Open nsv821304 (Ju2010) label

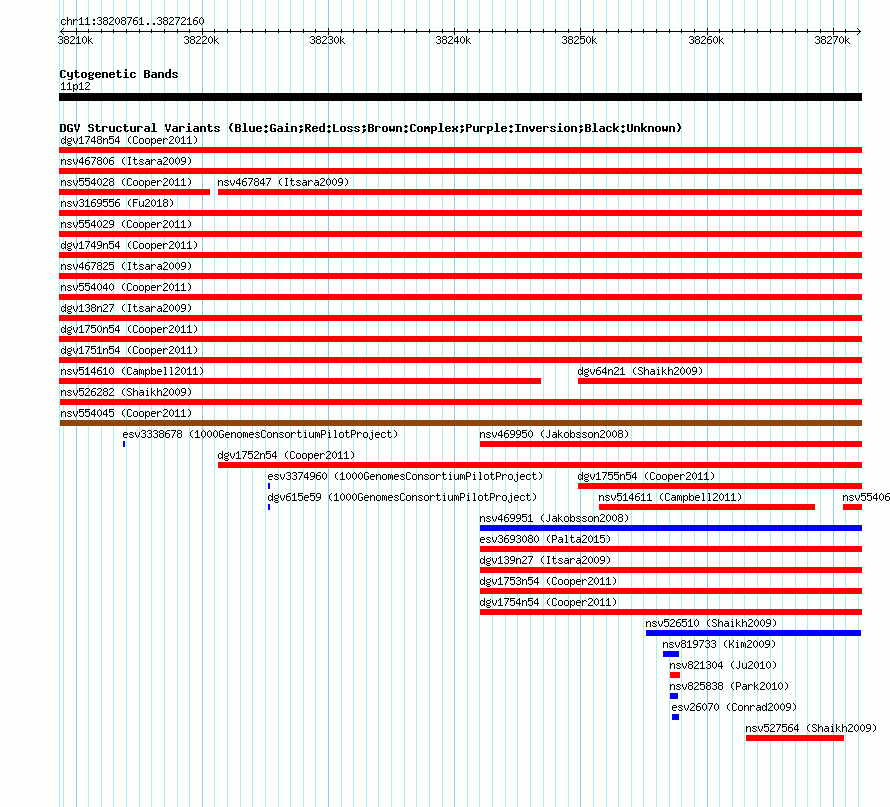click(723, 665)
